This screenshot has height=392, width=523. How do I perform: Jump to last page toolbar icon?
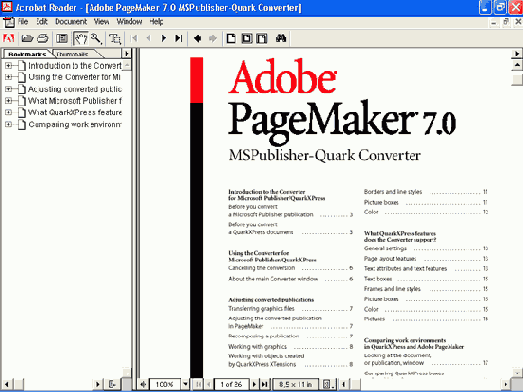(x=179, y=39)
